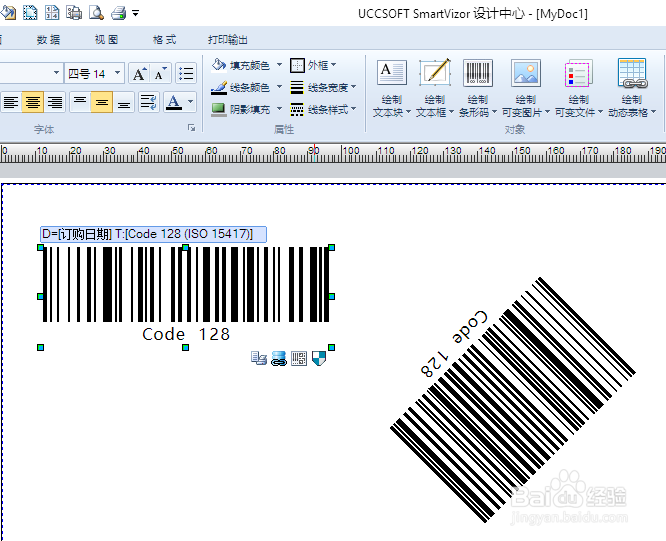
Task: Align text left
Action: [x=11, y=102]
